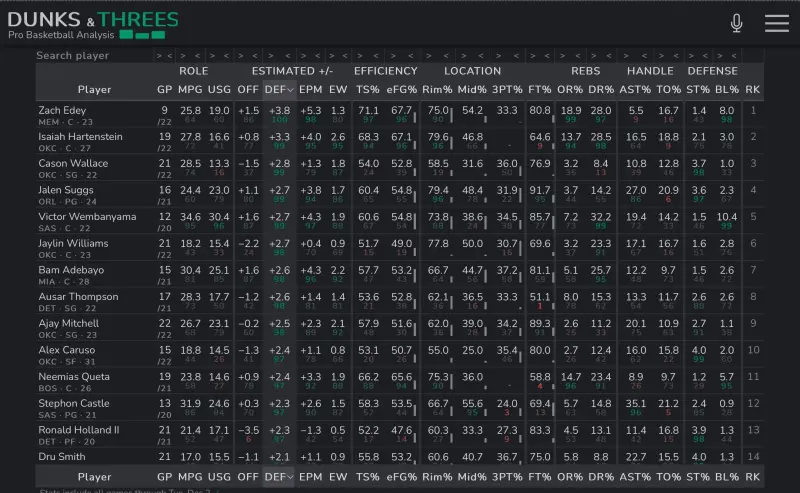800x493 pixels.
Task: Click the DEF header in bottom row
Action: pyautogui.click(x=279, y=477)
